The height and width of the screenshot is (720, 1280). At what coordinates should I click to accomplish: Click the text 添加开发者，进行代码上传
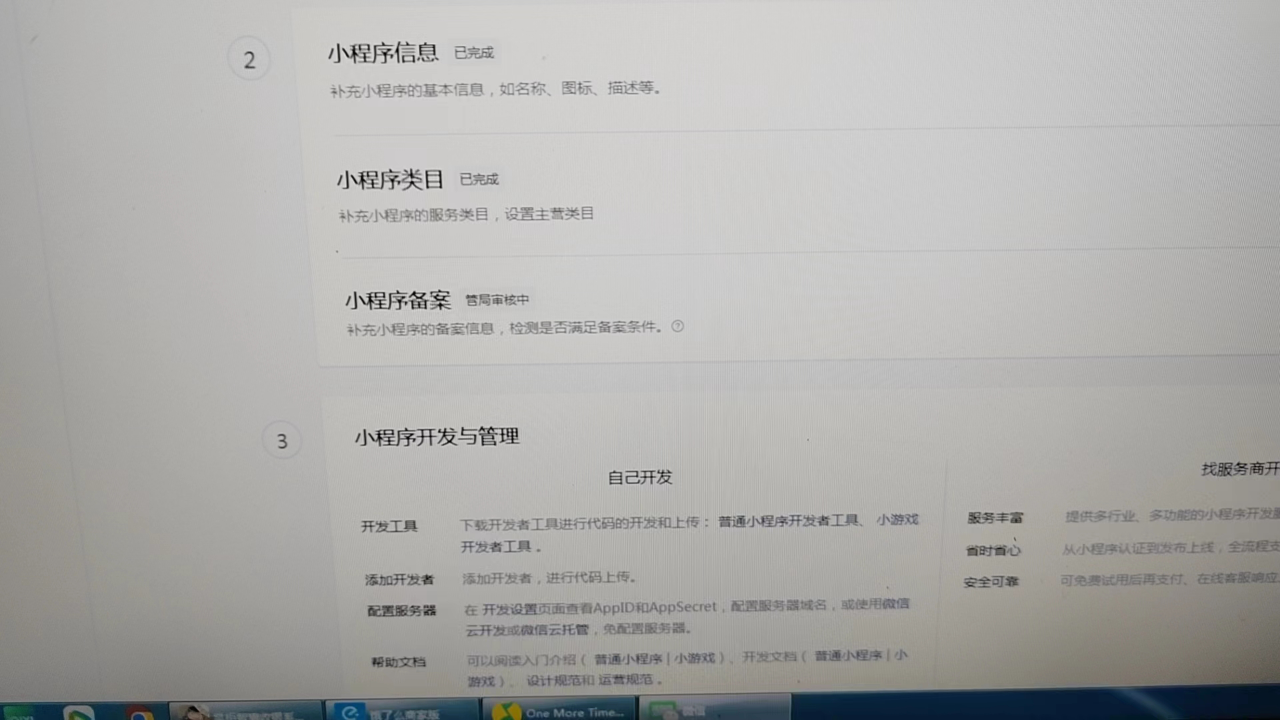(550, 578)
